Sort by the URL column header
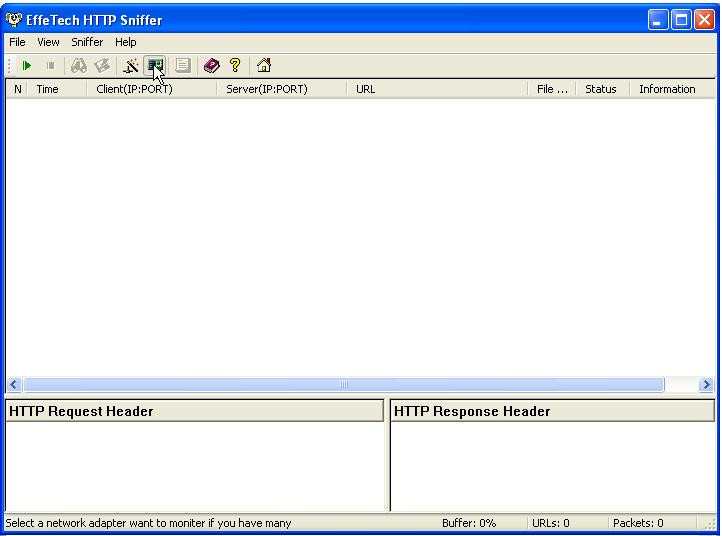The width and height of the screenshot is (722, 536). (x=437, y=89)
